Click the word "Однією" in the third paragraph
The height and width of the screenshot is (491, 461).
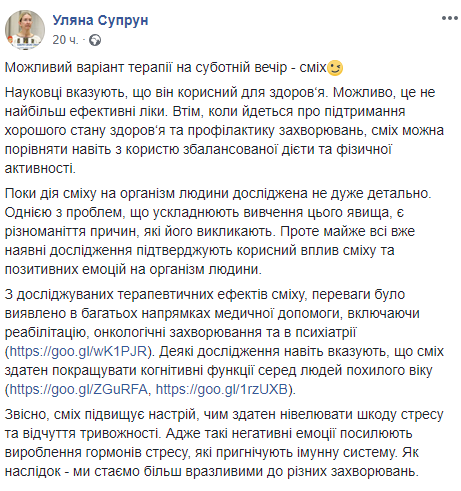pyautogui.click(x=28, y=212)
